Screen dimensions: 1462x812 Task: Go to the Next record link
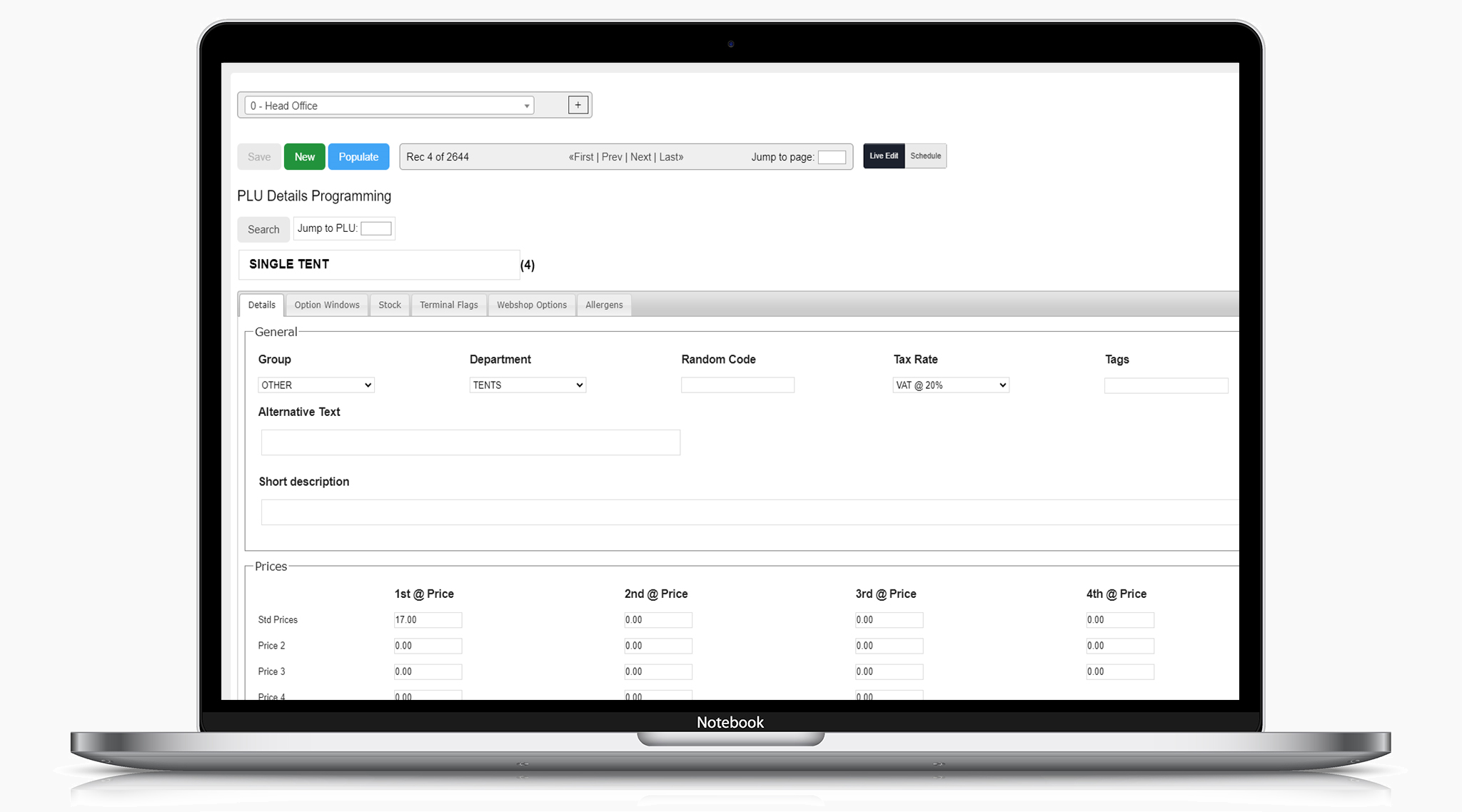click(x=640, y=157)
